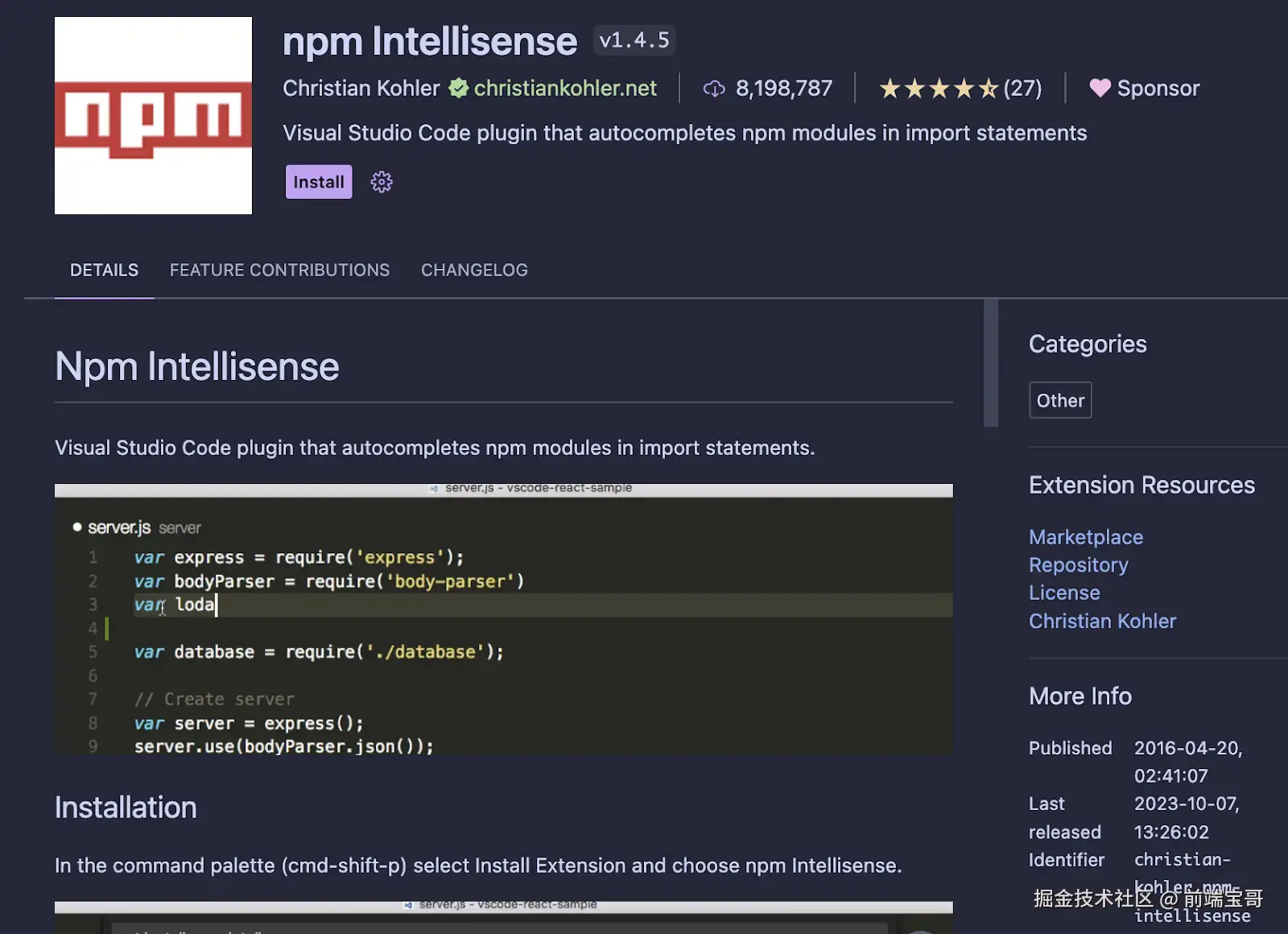1288x934 pixels.
Task: Click the npm Intellisense extension title
Action: (430, 41)
